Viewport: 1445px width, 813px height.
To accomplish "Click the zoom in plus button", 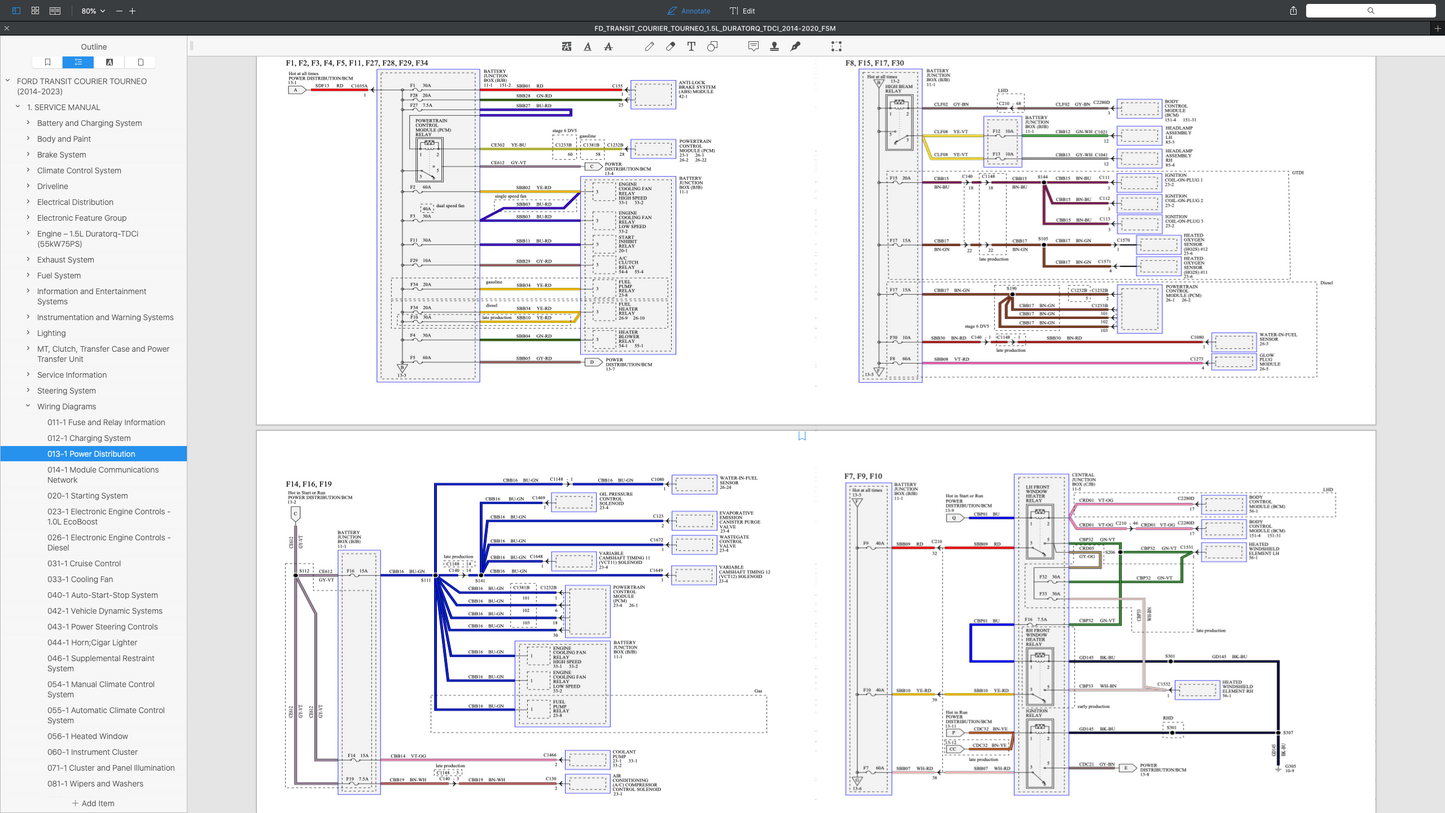I will [132, 10].
